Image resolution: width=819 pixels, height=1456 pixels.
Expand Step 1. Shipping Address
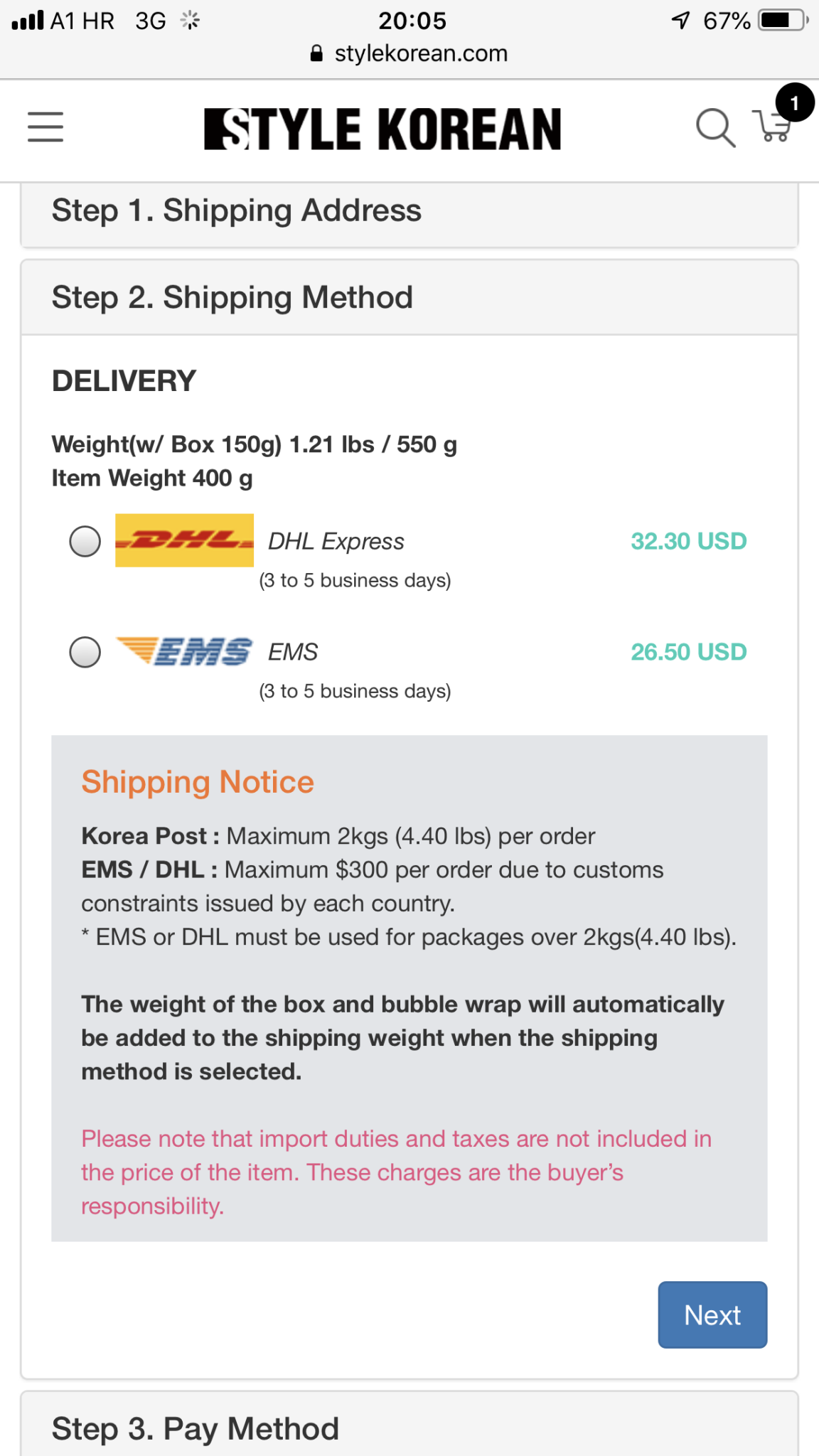pos(236,211)
